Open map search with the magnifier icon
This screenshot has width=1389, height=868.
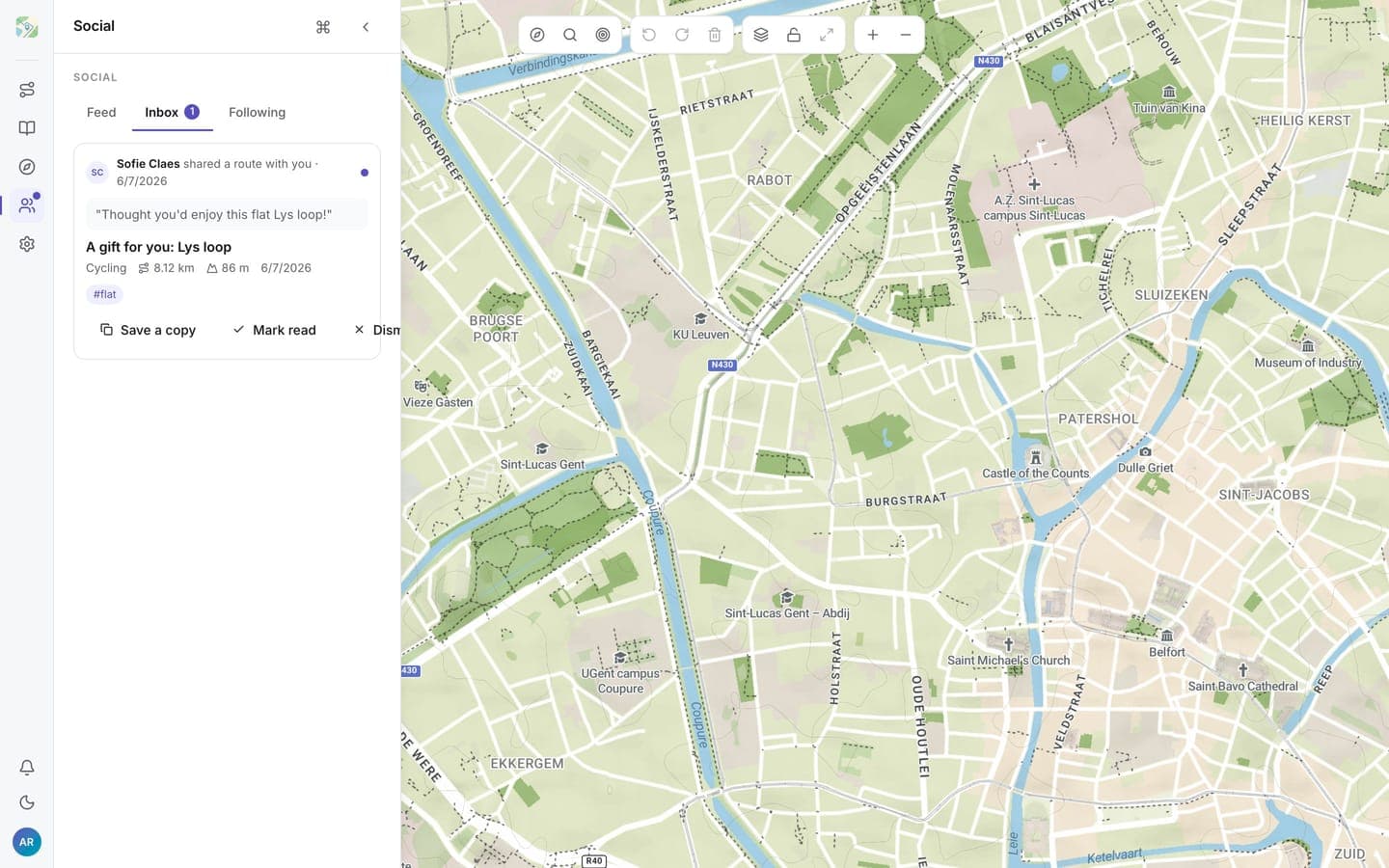click(x=570, y=35)
